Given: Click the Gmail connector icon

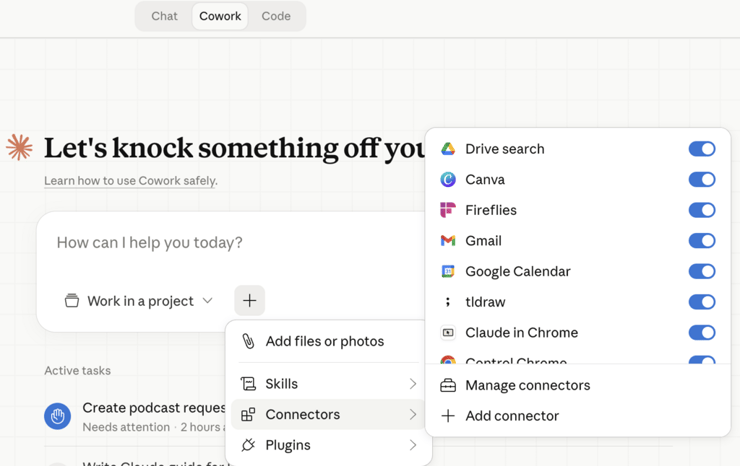Looking at the screenshot, I should 448,241.
